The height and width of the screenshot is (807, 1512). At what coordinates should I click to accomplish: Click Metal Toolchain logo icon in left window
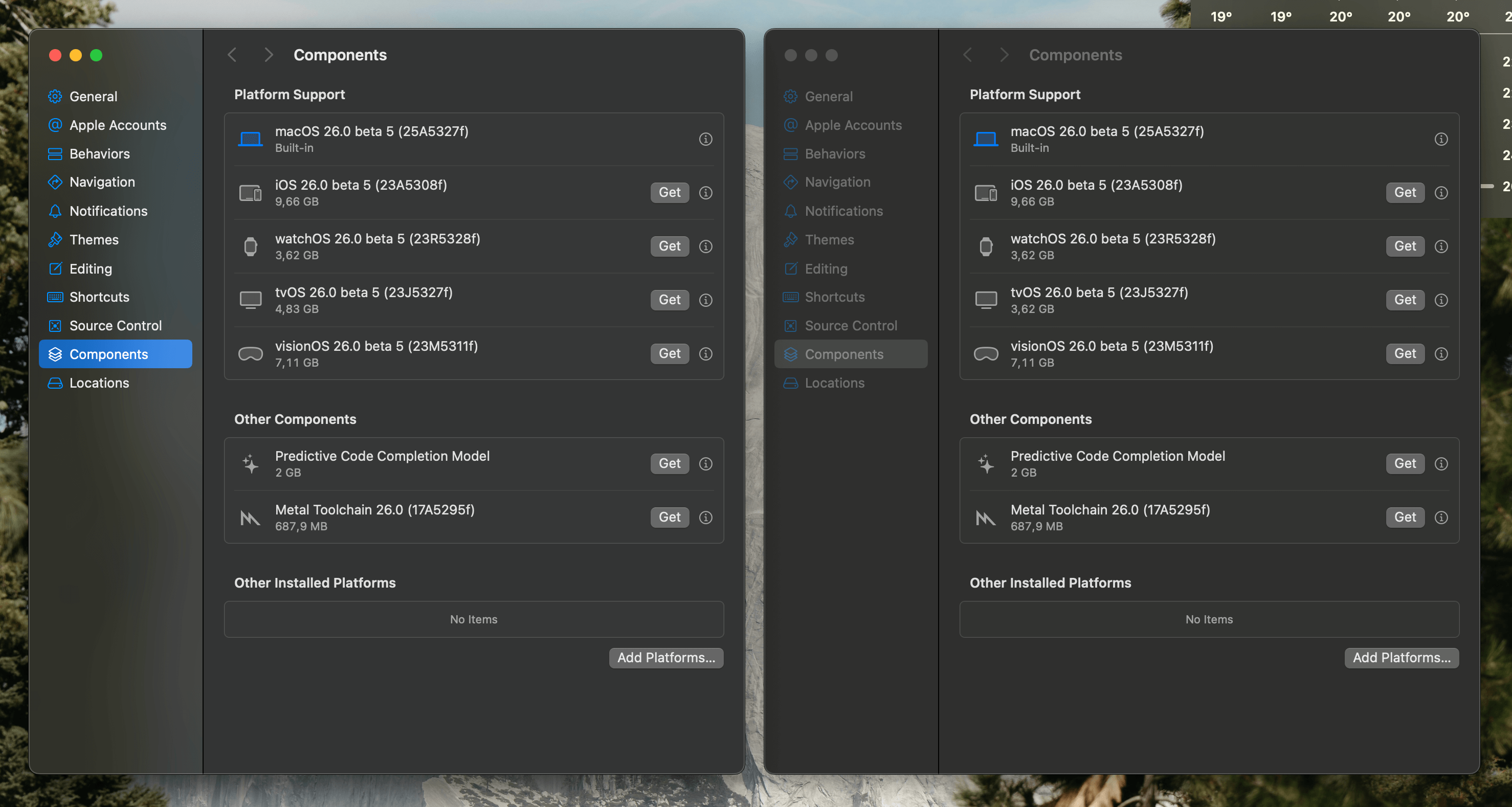pyautogui.click(x=250, y=518)
